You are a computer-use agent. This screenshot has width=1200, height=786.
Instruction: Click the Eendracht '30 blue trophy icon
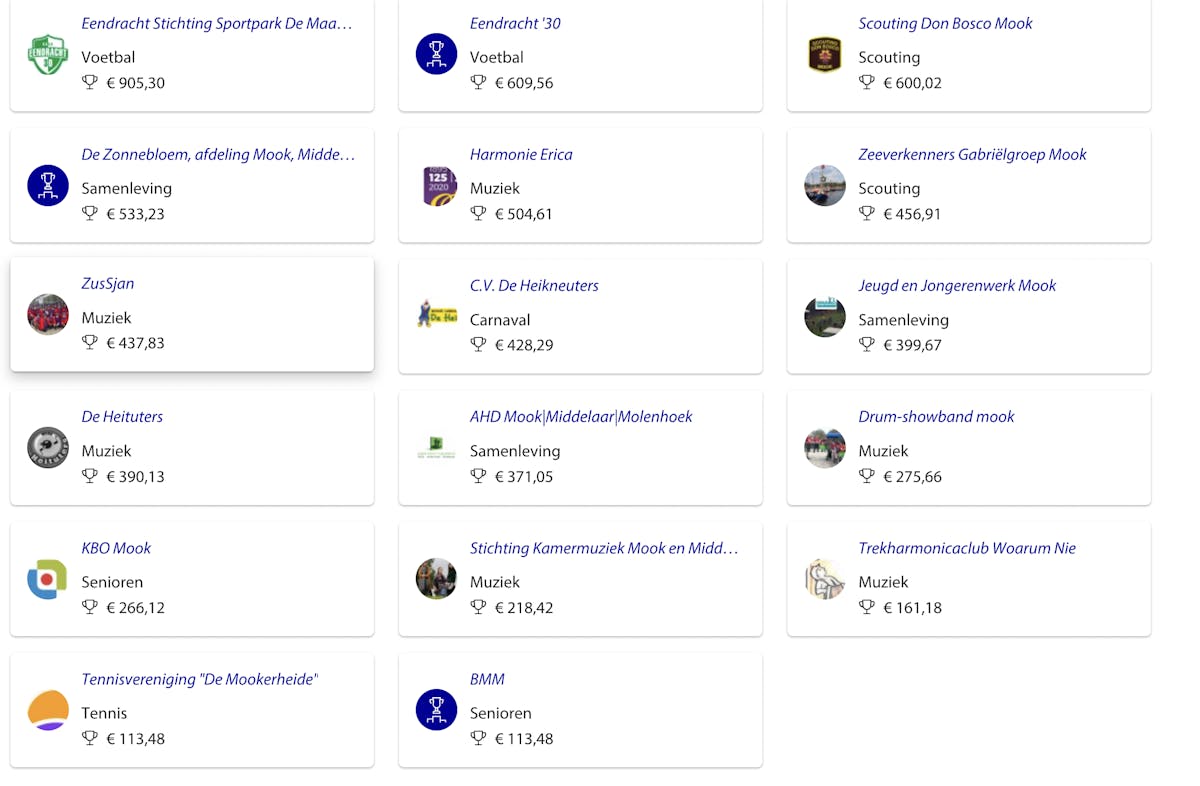coord(436,54)
